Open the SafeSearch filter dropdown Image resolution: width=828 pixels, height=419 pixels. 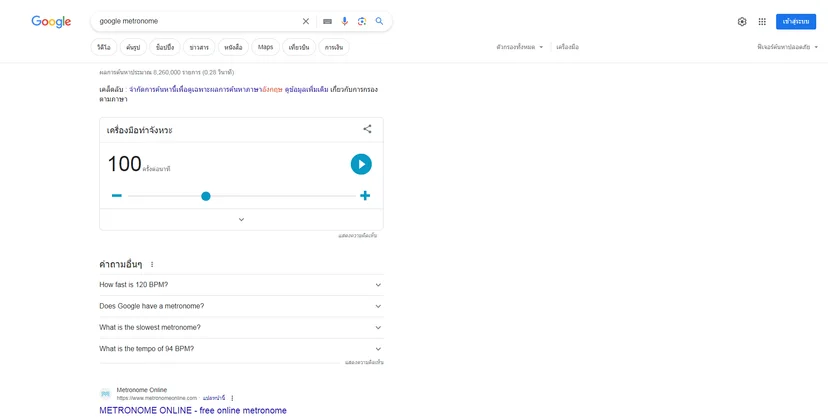(x=787, y=47)
